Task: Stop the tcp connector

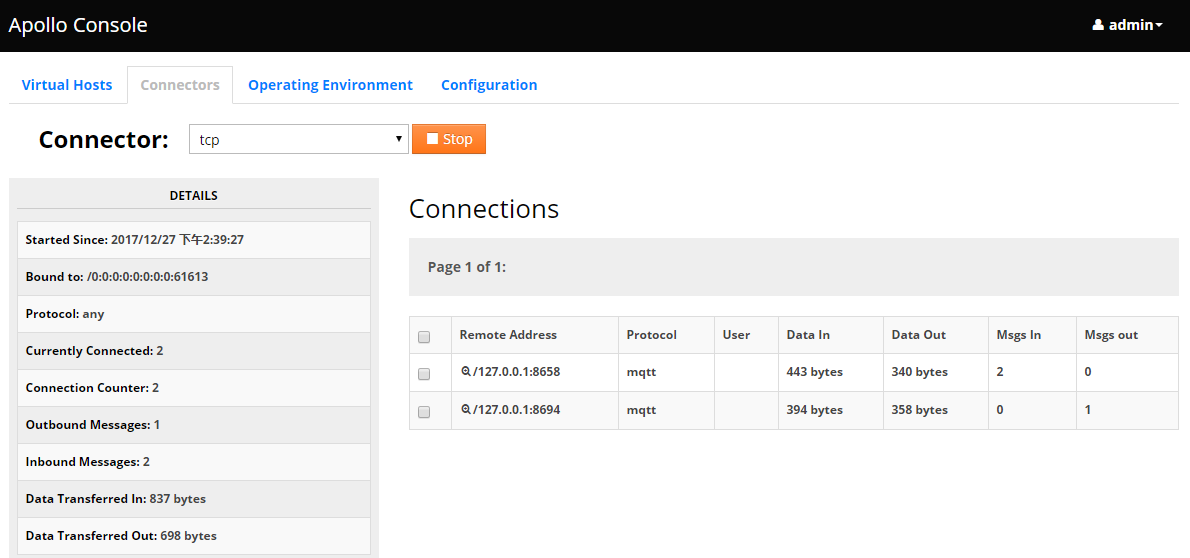Action: [x=449, y=139]
